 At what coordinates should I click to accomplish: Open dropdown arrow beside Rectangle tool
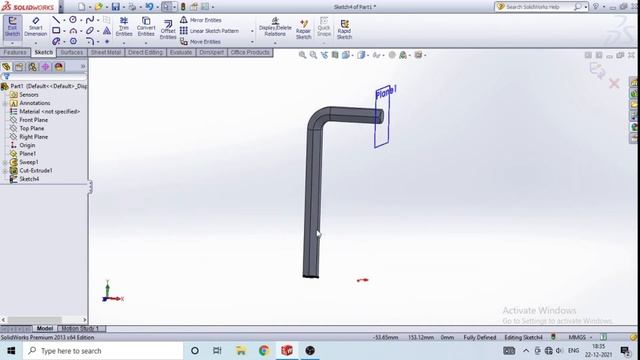(64, 31)
